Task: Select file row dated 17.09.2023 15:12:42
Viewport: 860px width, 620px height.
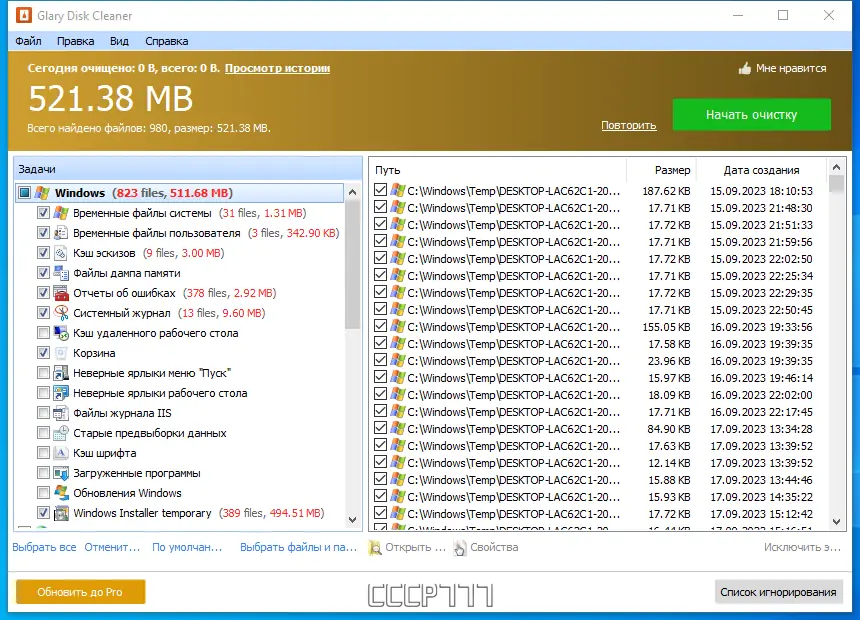Action: 598,514
